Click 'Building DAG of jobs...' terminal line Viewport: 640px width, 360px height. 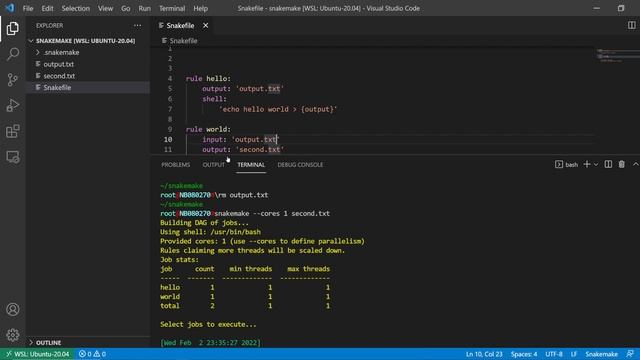(x=204, y=223)
